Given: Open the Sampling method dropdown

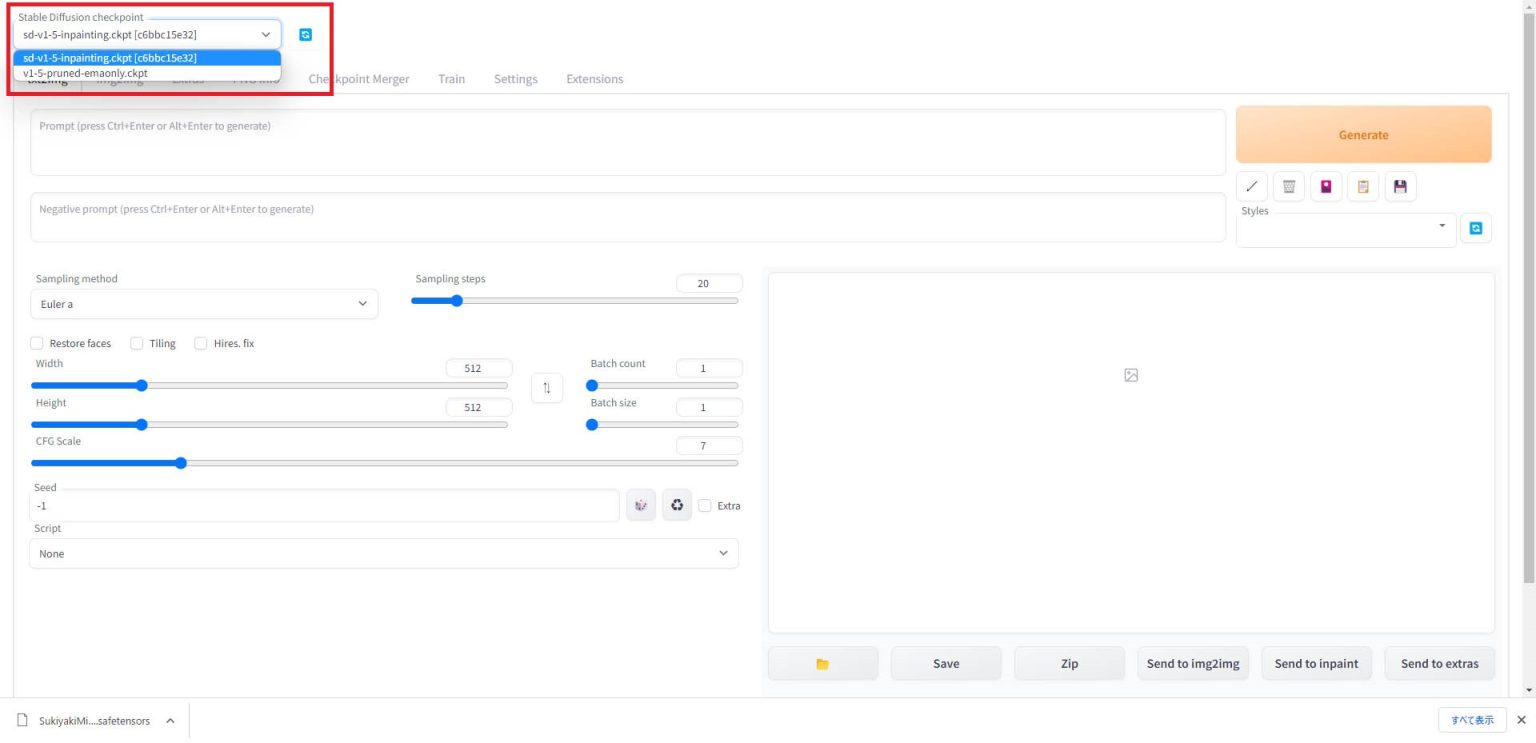Looking at the screenshot, I should [204, 304].
